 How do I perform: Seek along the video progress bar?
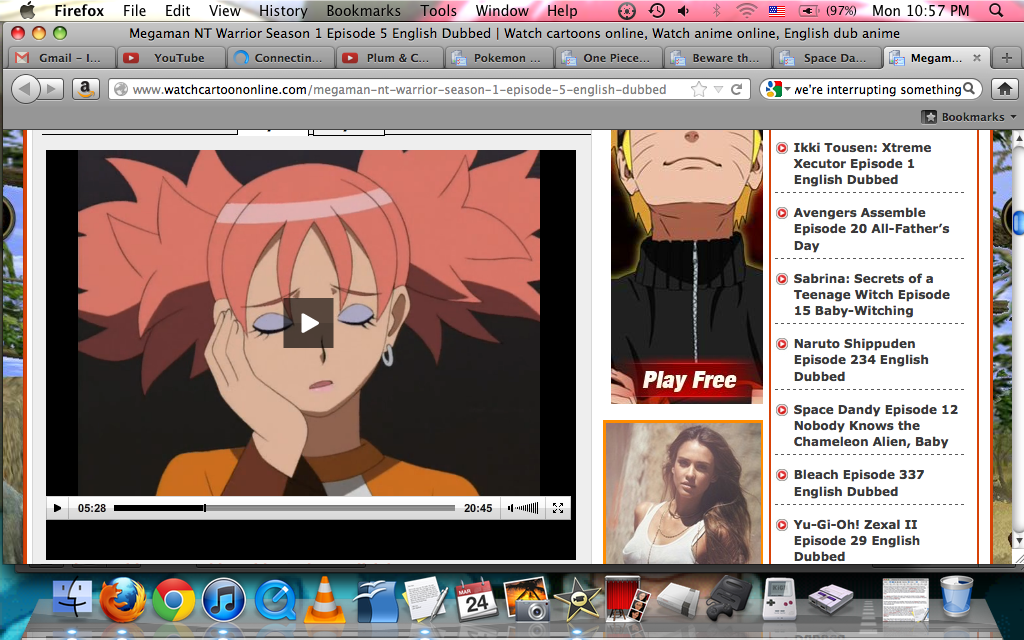pos(284,508)
